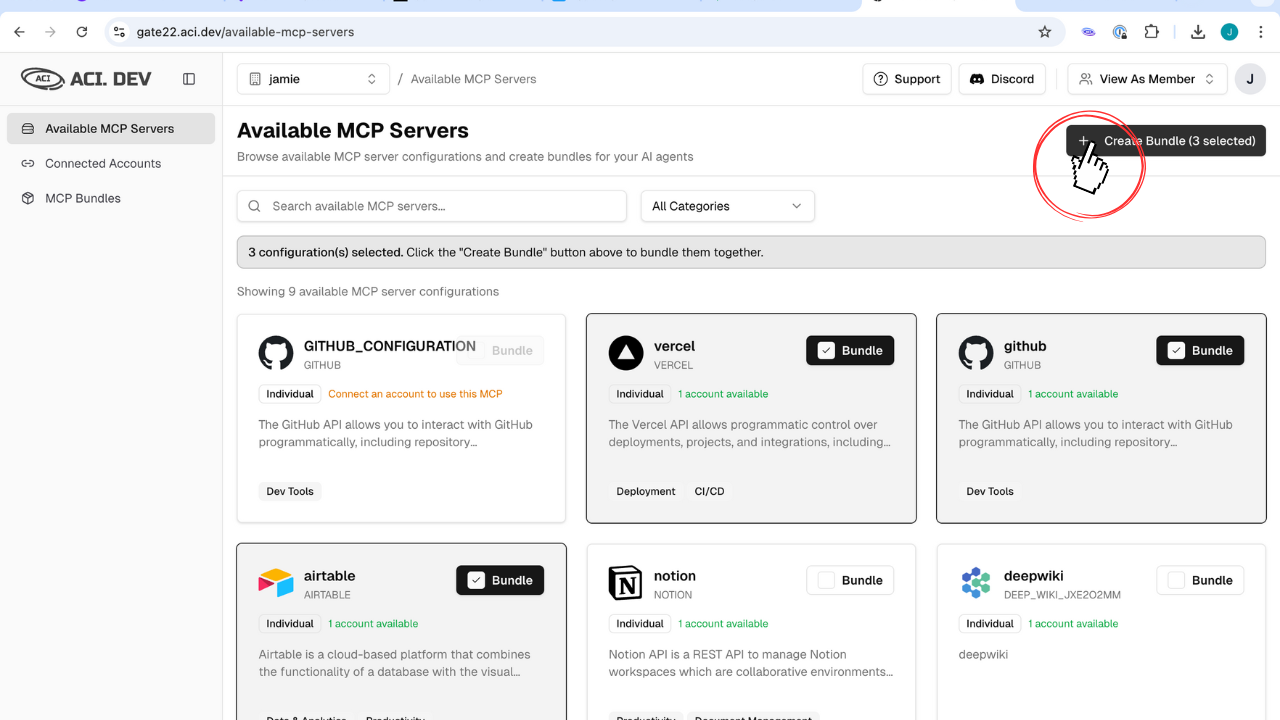Click the user avatar J in header
This screenshot has height=720, width=1280.
coord(1250,79)
